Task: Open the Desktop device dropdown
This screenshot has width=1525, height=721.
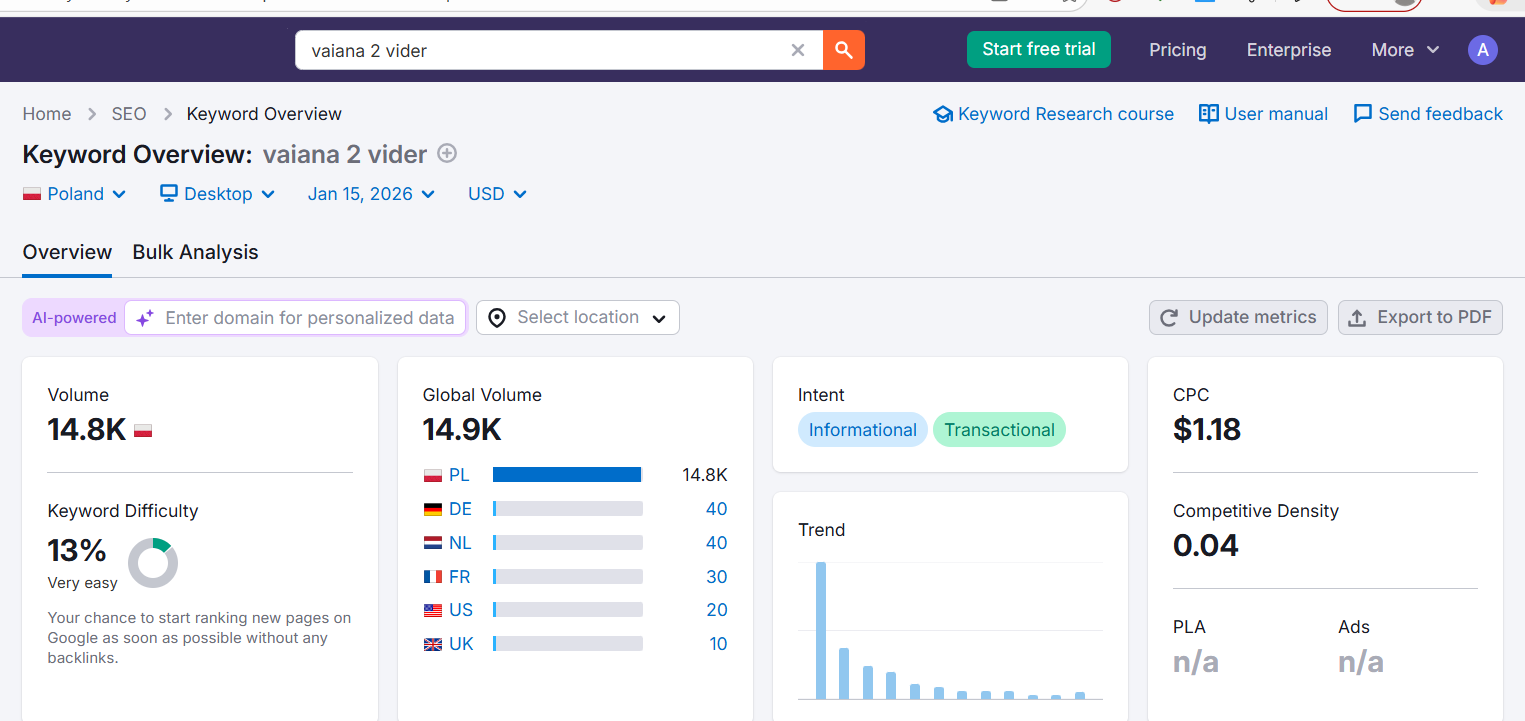Action: point(217,194)
